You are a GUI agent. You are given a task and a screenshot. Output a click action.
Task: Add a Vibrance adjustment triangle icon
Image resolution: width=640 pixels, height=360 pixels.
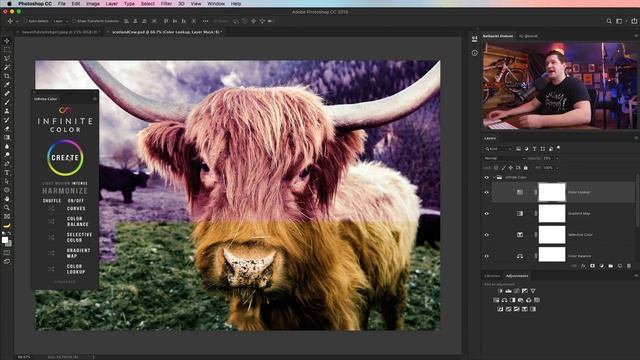click(533, 291)
